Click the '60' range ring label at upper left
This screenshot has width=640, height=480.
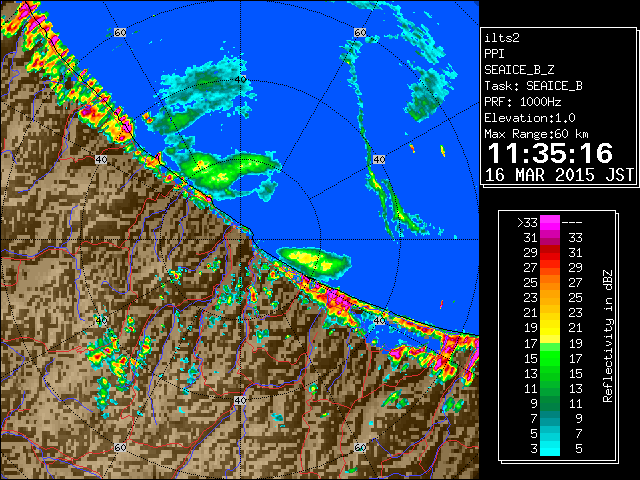coord(120,32)
